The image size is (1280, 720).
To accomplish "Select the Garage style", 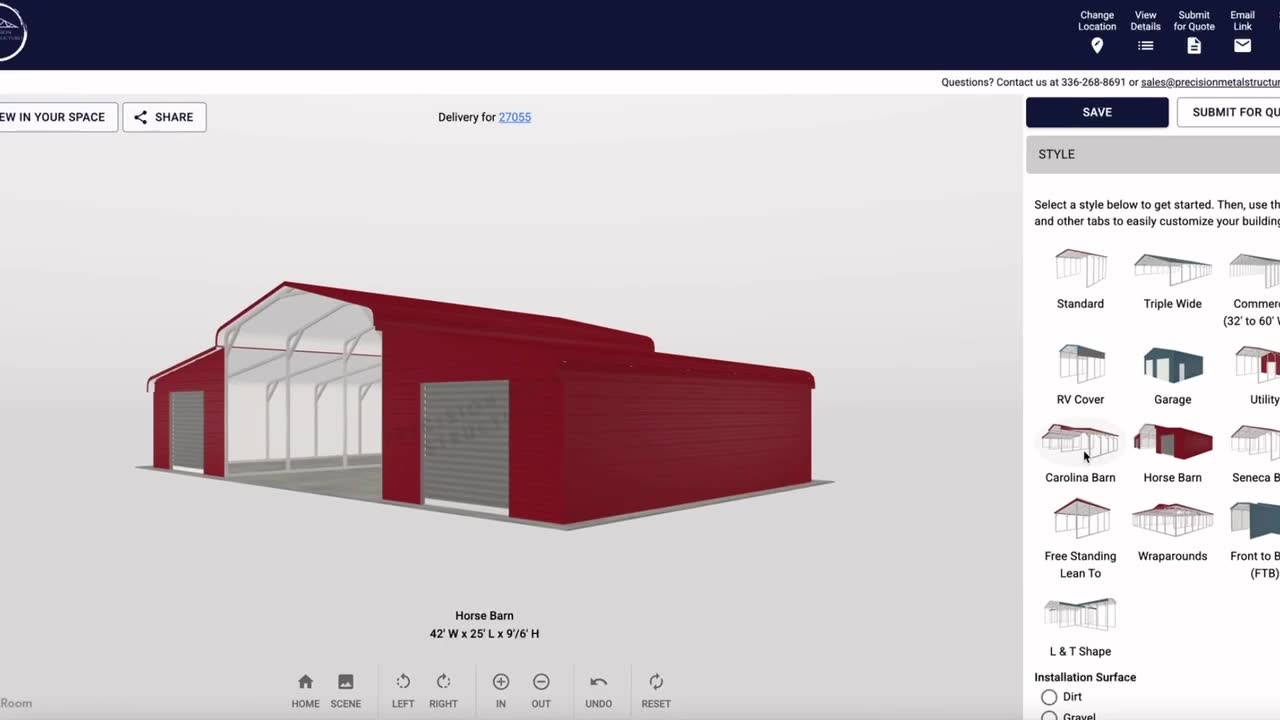I will coord(1173,365).
